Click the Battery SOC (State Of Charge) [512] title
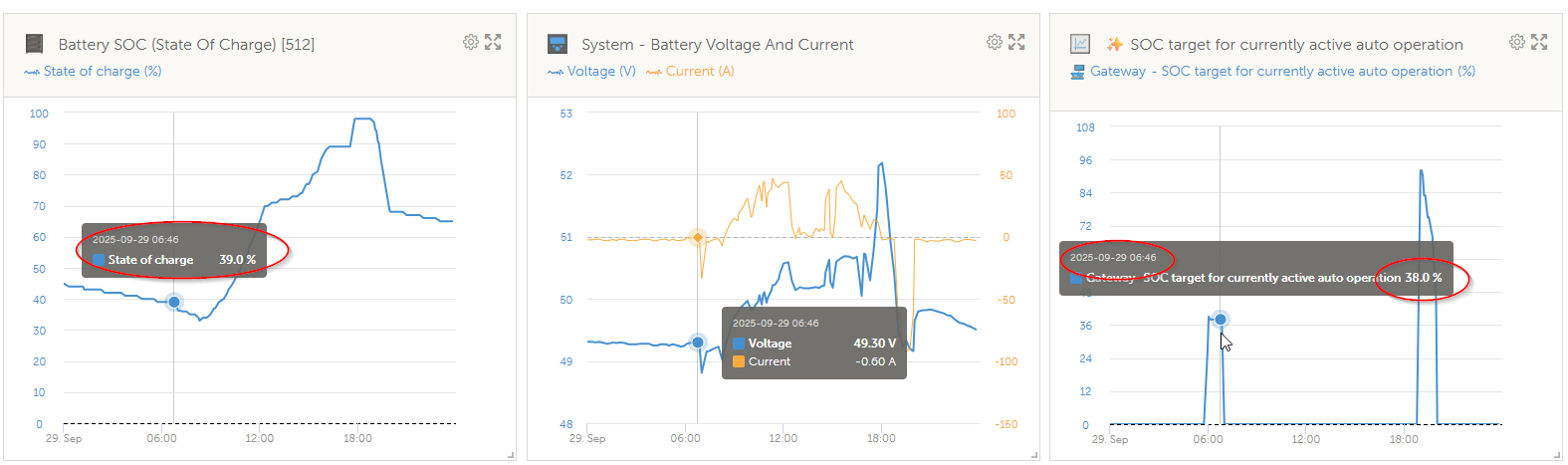 click(186, 45)
